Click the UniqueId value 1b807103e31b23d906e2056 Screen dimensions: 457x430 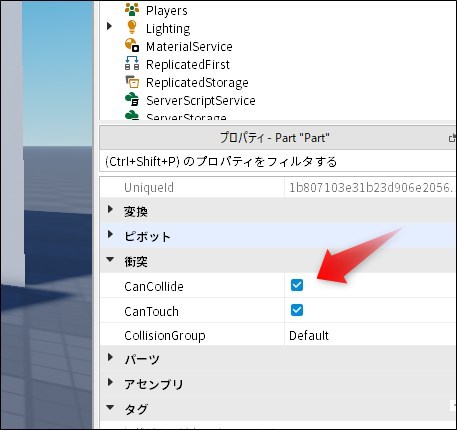[x=370, y=188]
